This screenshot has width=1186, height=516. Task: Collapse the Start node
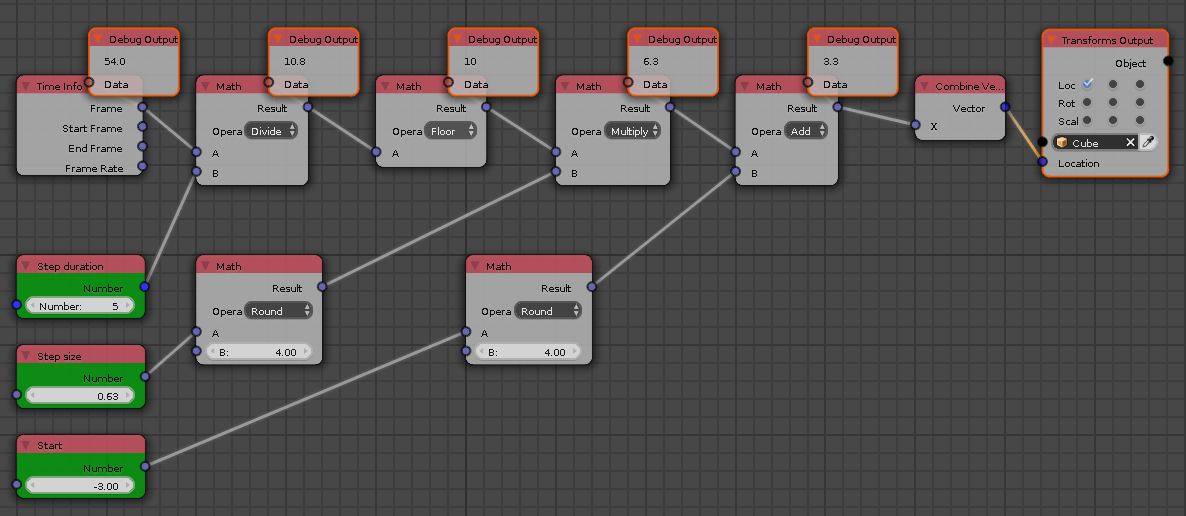point(26,446)
